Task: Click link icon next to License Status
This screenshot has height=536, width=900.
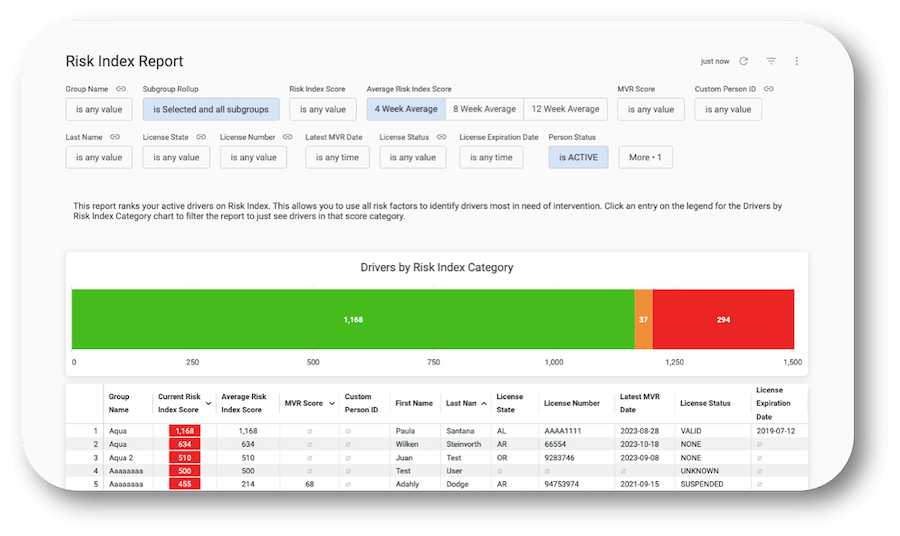Action: (x=441, y=137)
